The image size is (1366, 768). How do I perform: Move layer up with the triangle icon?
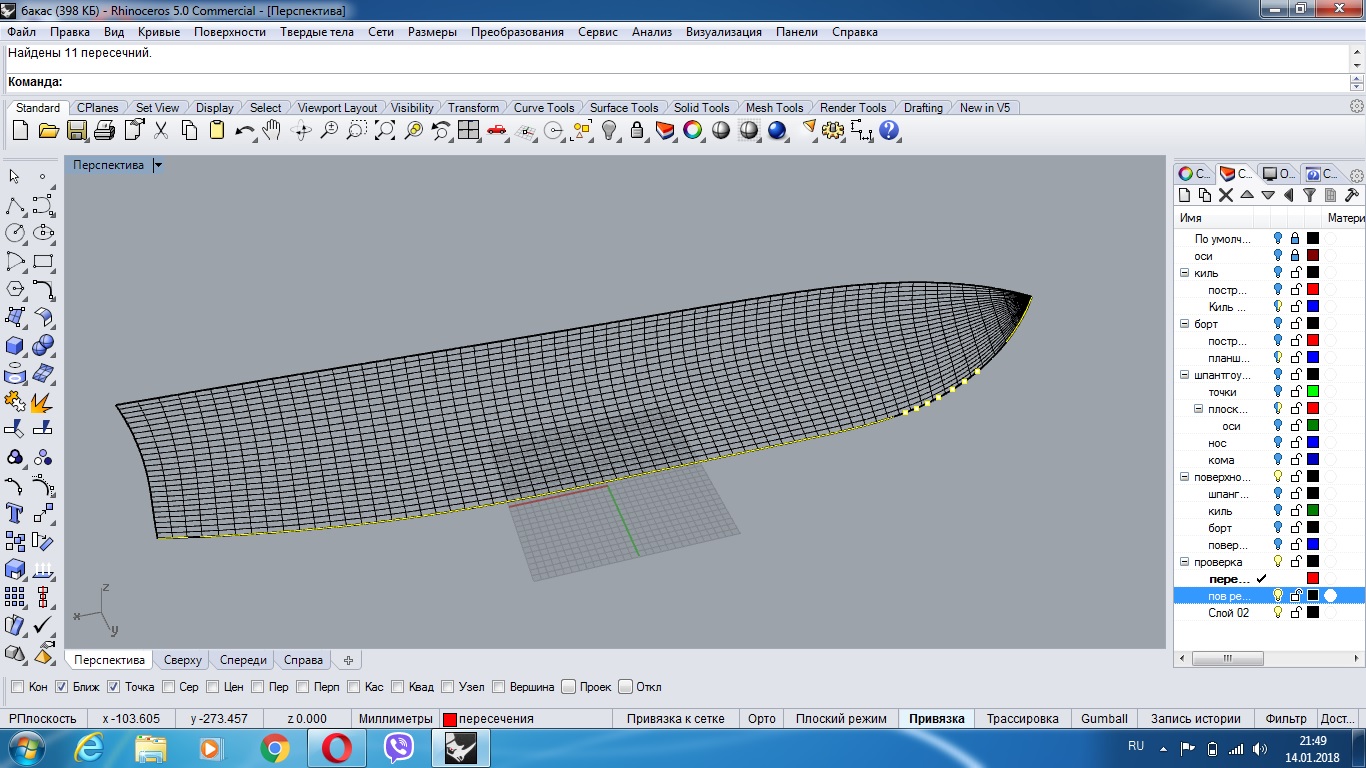coord(1247,195)
